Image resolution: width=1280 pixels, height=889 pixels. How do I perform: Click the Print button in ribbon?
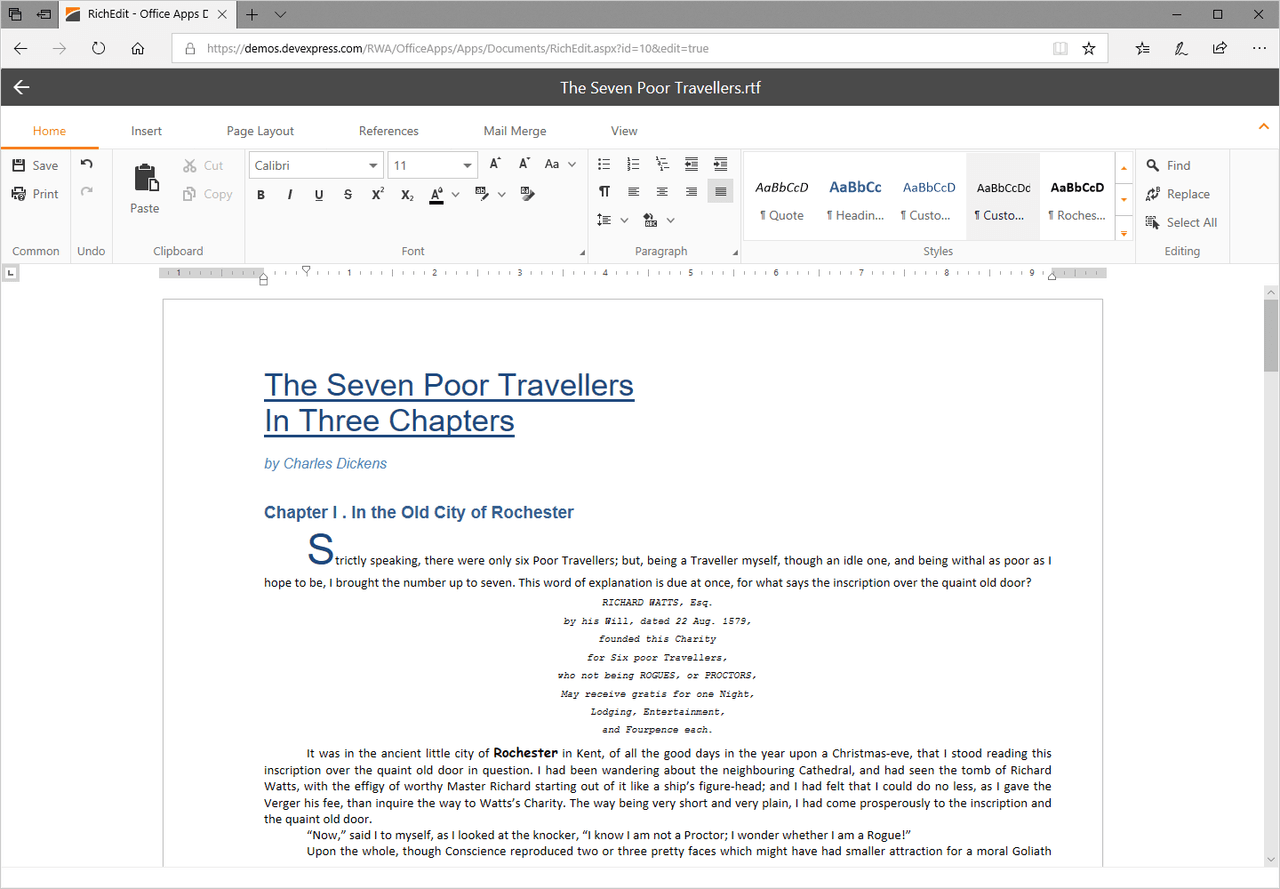tap(35, 194)
